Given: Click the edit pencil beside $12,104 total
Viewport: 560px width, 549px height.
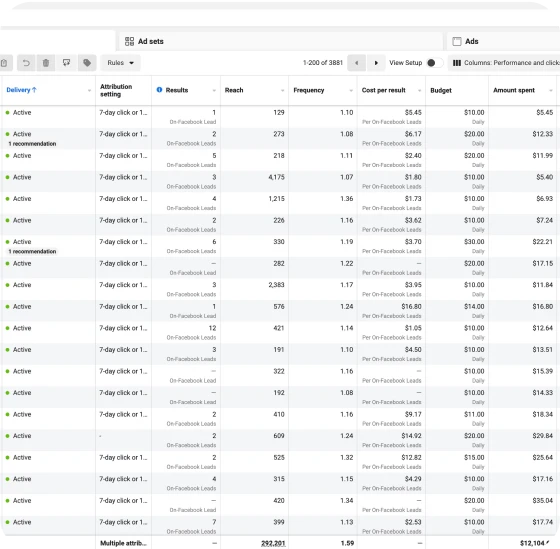Looking at the screenshot, I should pos(548,543).
